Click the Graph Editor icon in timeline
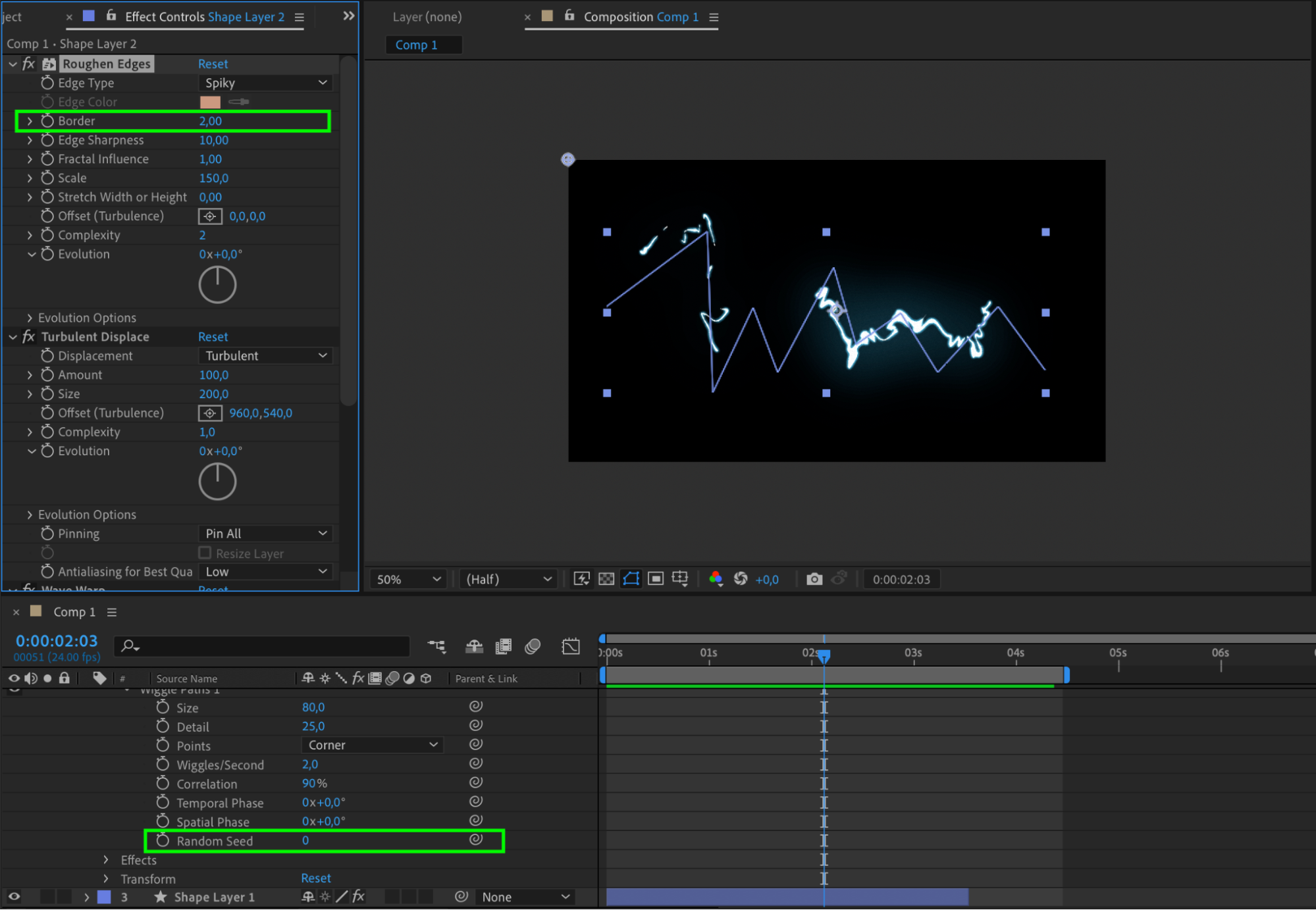Screen dimensions: 1316x910 point(571,646)
